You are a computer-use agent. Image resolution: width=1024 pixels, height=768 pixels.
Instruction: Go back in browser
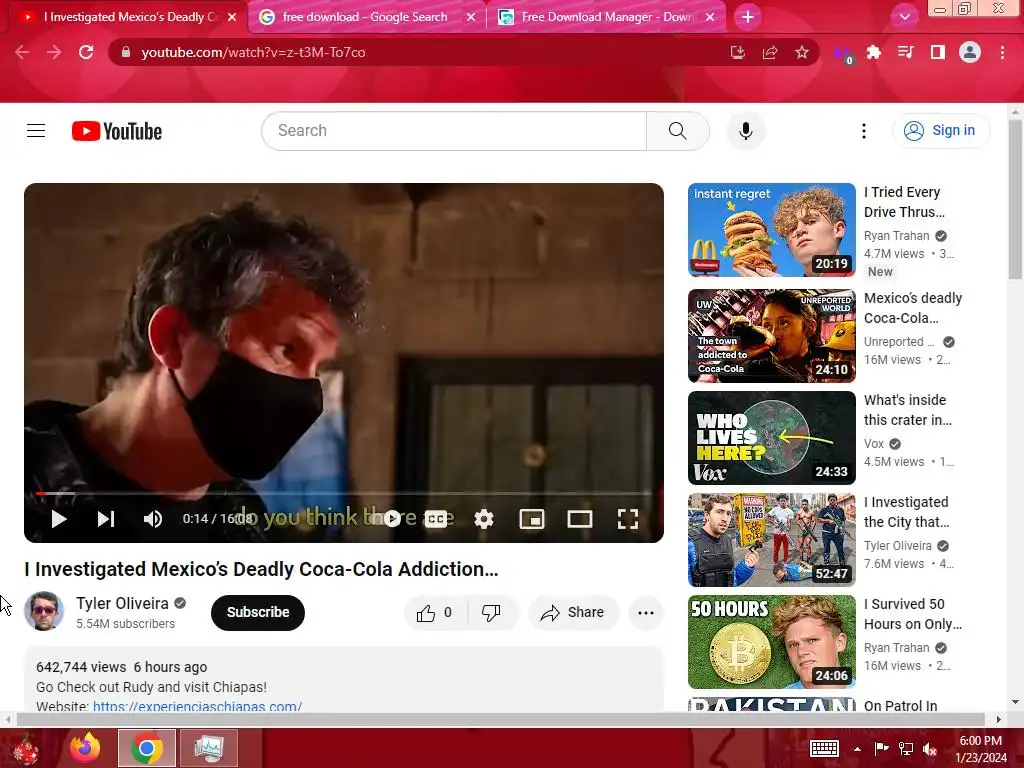22,52
